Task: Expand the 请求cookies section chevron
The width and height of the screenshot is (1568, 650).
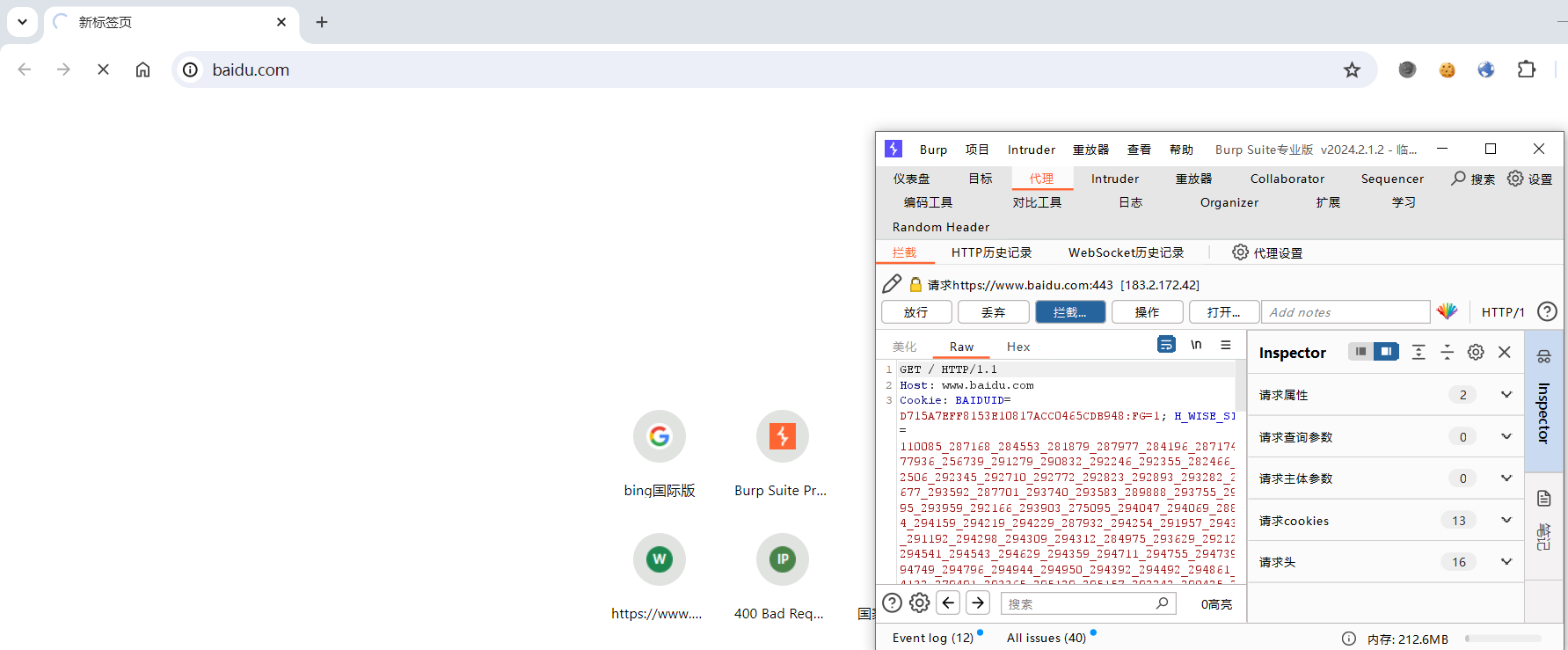Action: (x=1506, y=520)
